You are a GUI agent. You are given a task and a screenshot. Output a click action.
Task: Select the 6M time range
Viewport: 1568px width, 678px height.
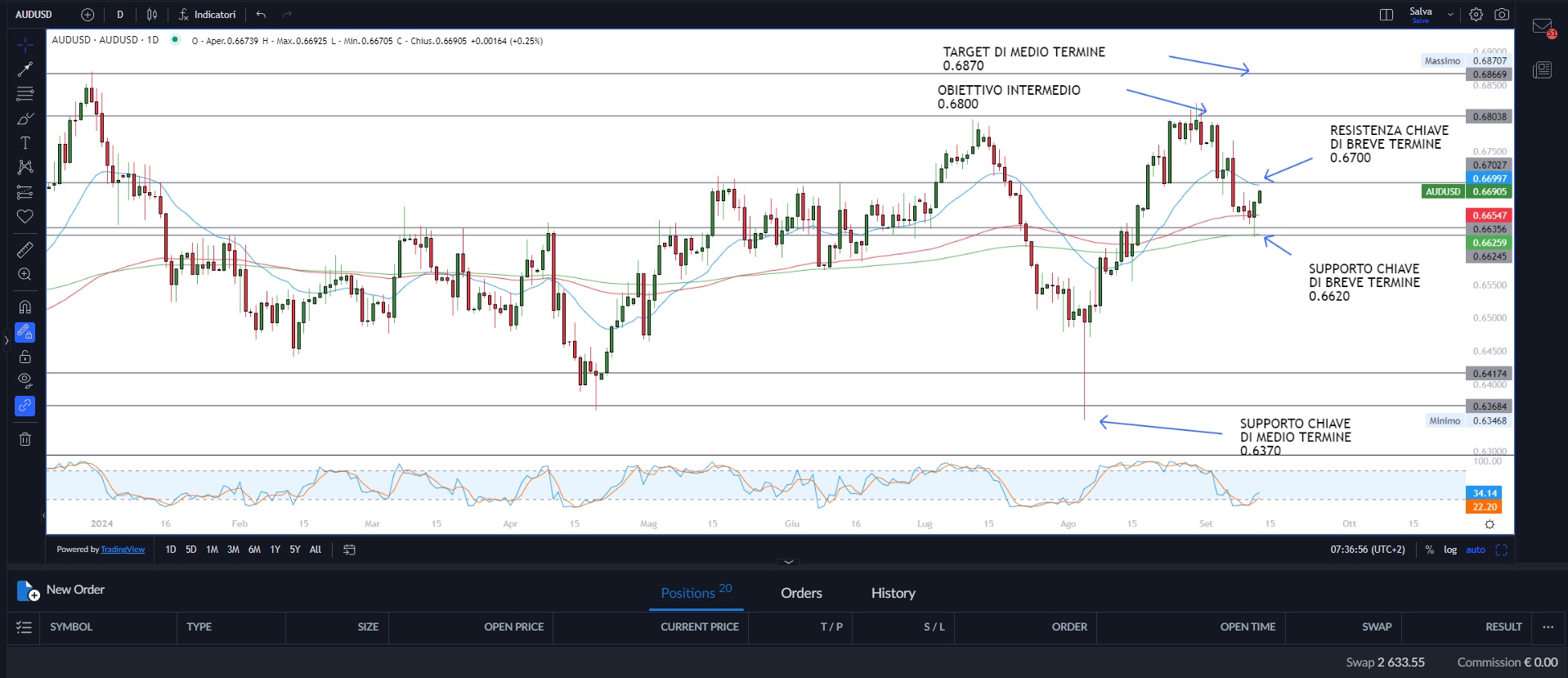254,550
